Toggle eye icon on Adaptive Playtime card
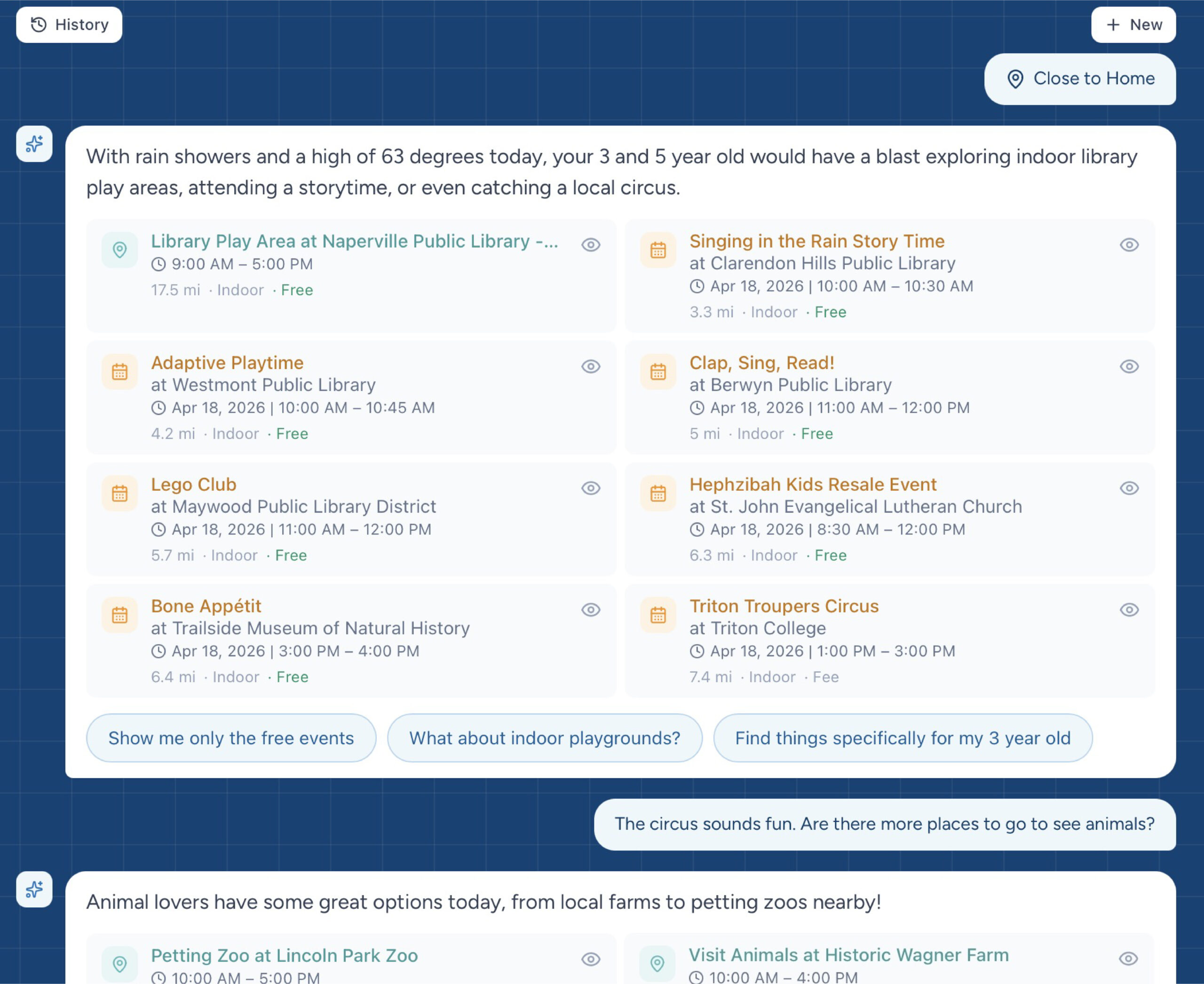 tap(591, 367)
